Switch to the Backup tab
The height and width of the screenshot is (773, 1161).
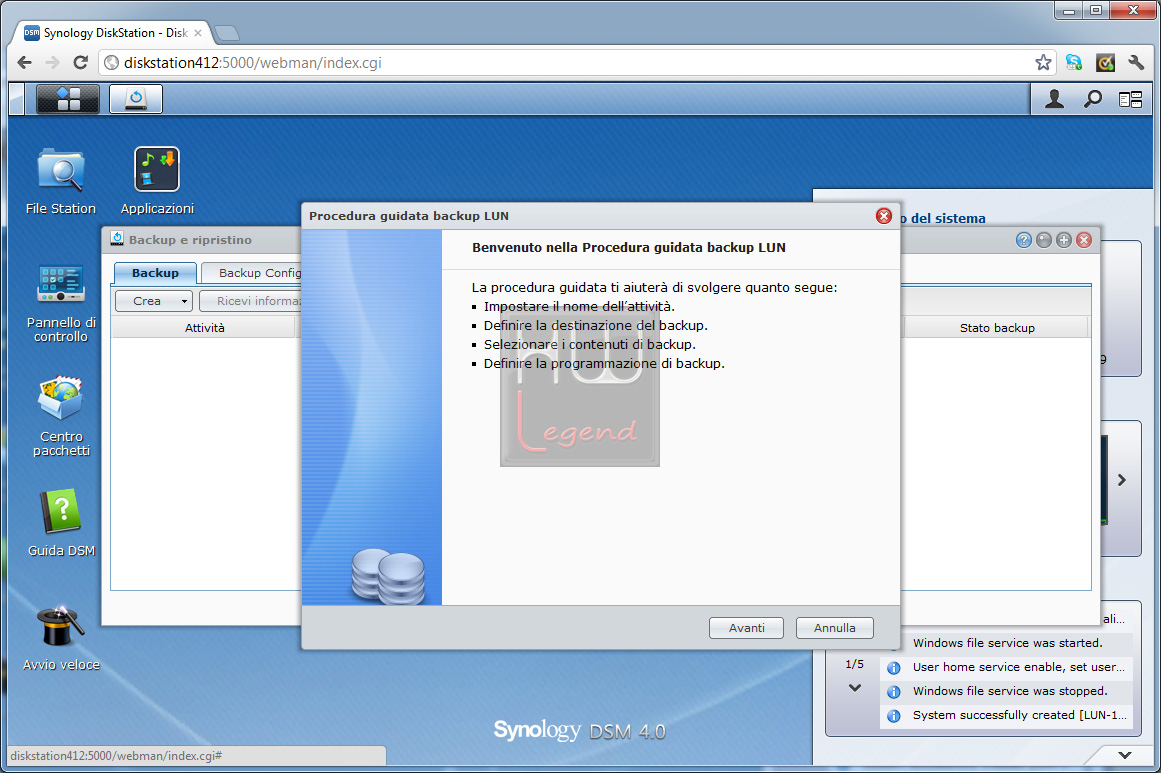155,272
